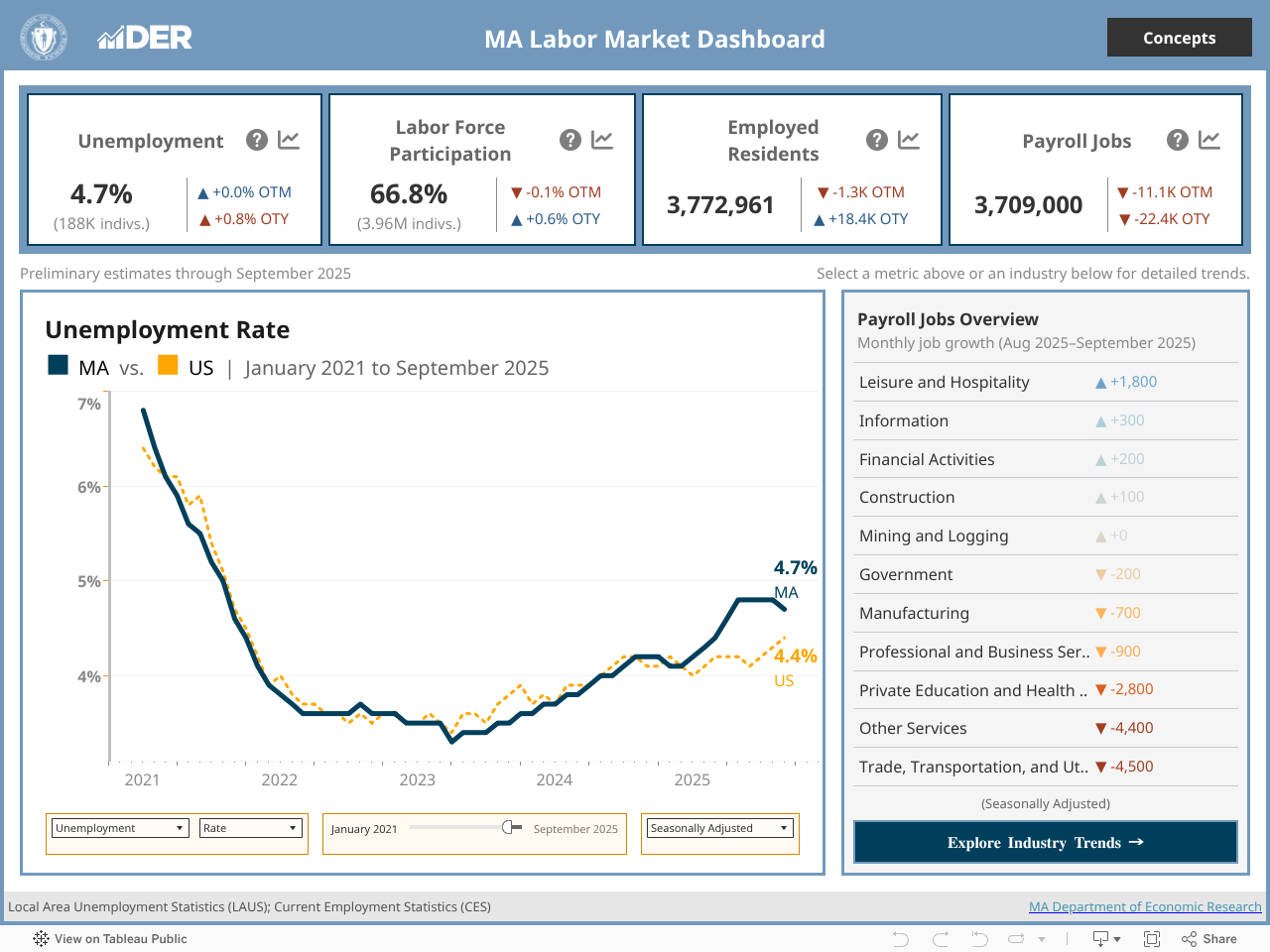Open the download options dropdown in toolbar
The width and height of the screenshot is (1270, 952).
click(1106, 938)
